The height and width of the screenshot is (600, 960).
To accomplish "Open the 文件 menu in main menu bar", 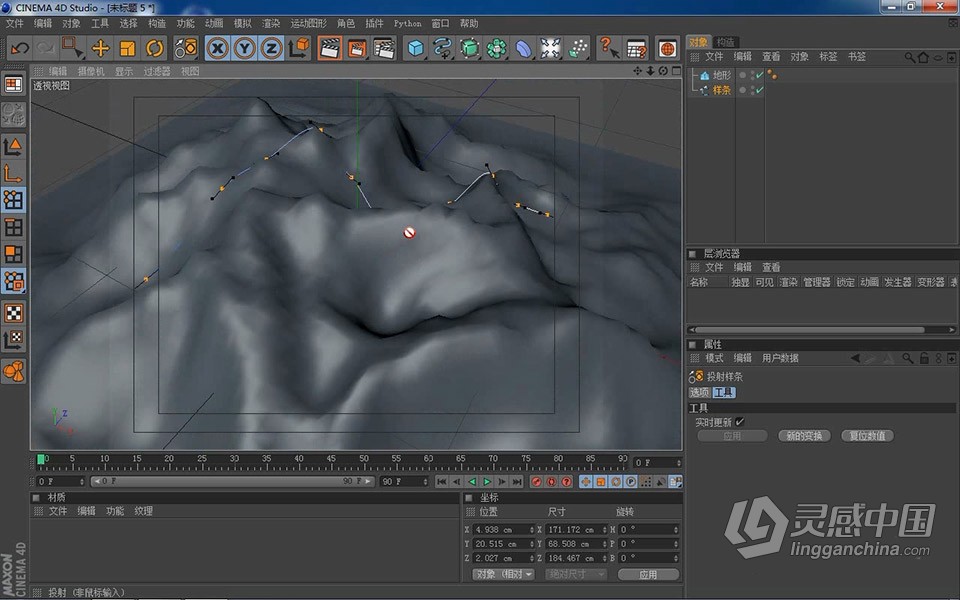I will (14, 23).
